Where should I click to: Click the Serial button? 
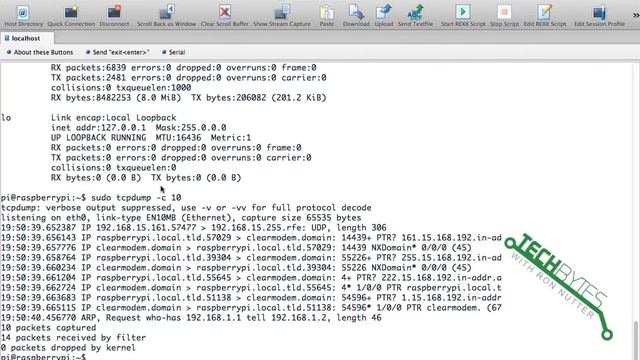pyautogui.click(x=173, y=52)
